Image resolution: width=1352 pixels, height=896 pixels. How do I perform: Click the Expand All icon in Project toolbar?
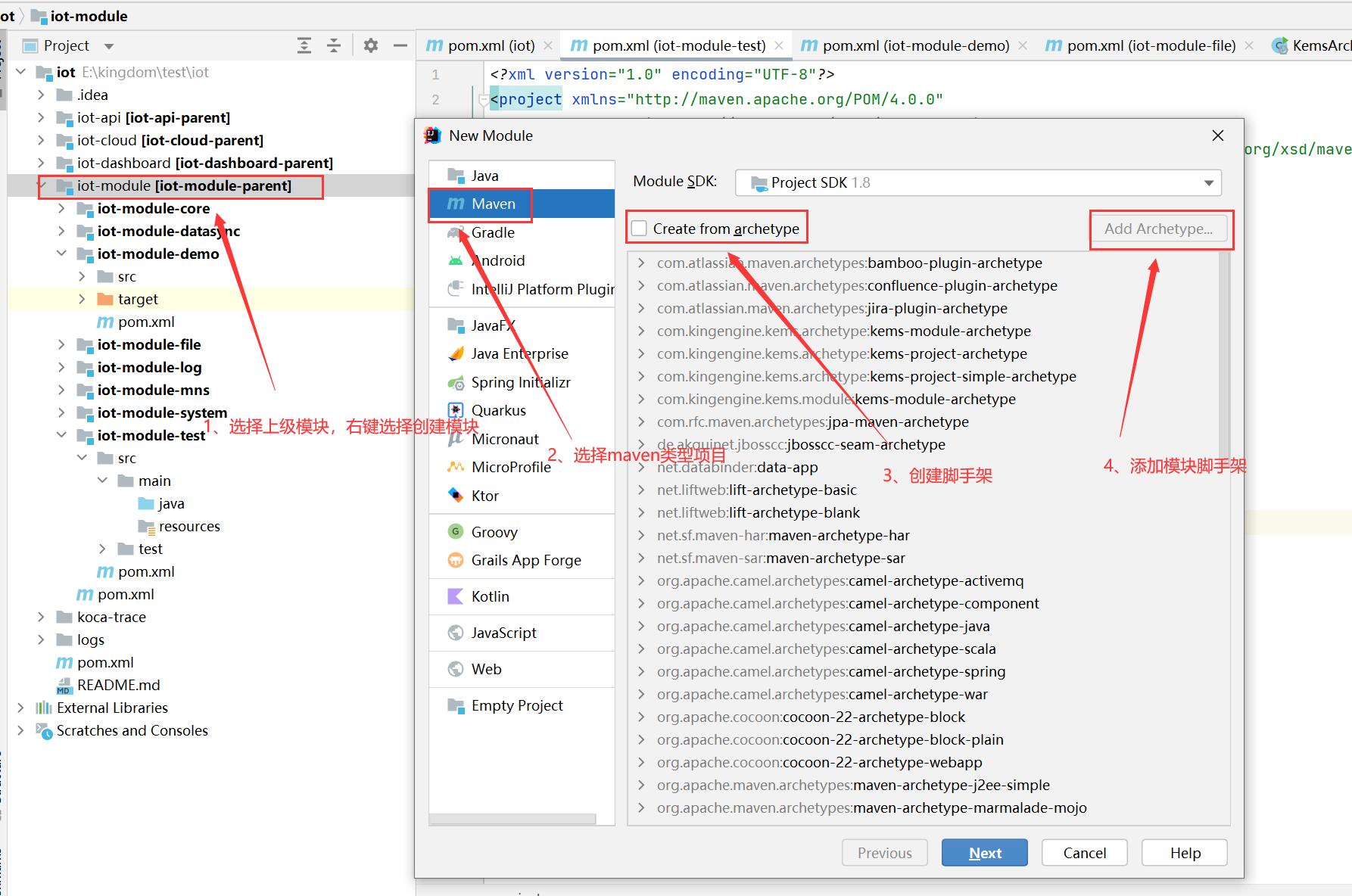point(304,45)
